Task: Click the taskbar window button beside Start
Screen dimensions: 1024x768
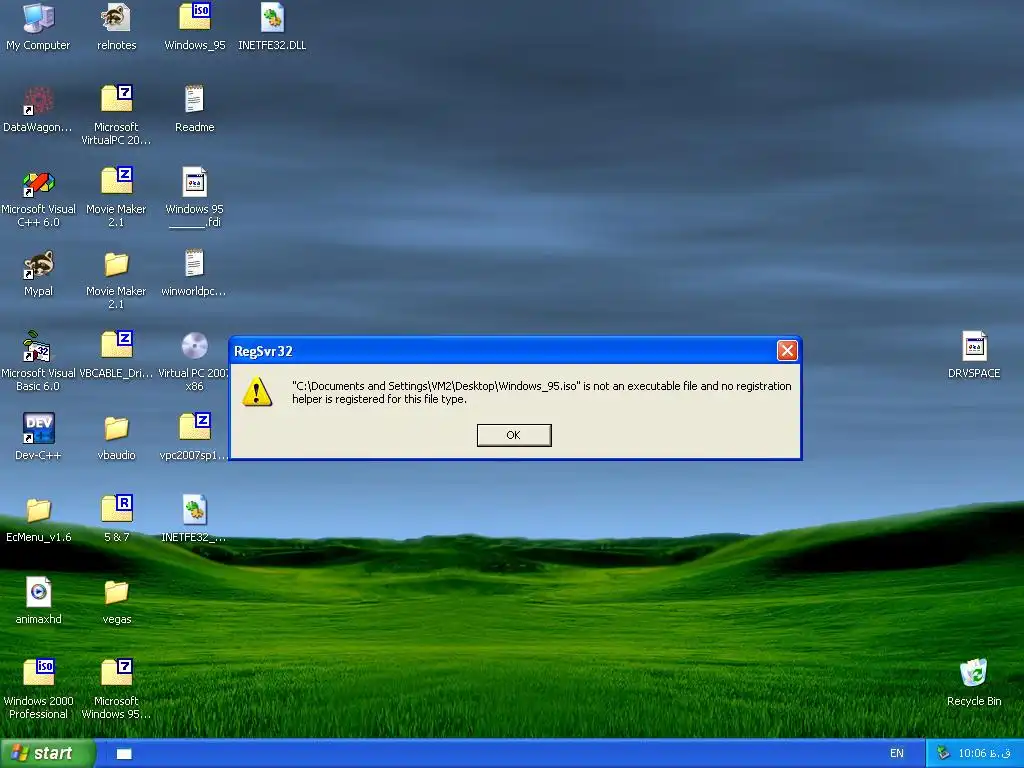Action: pos(124,754)
